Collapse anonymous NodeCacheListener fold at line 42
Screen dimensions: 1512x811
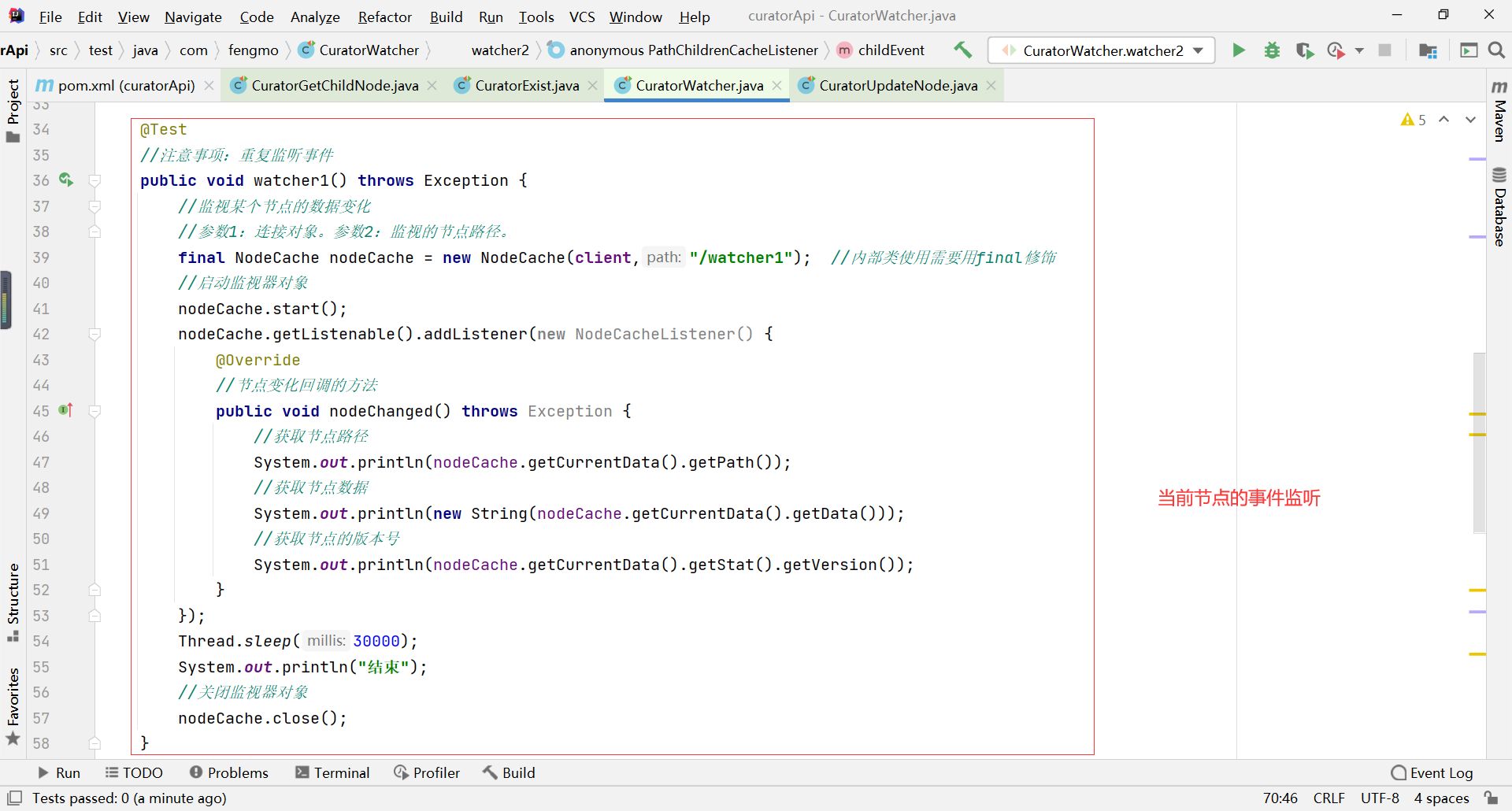tap(94, 334)
